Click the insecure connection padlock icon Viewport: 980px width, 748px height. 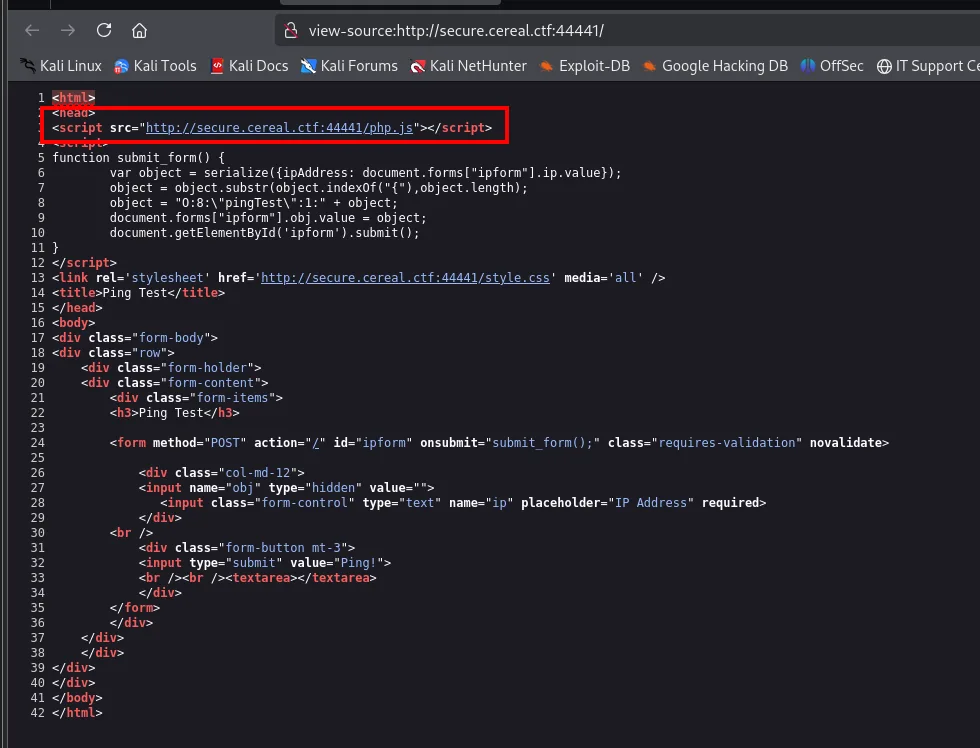291,30
